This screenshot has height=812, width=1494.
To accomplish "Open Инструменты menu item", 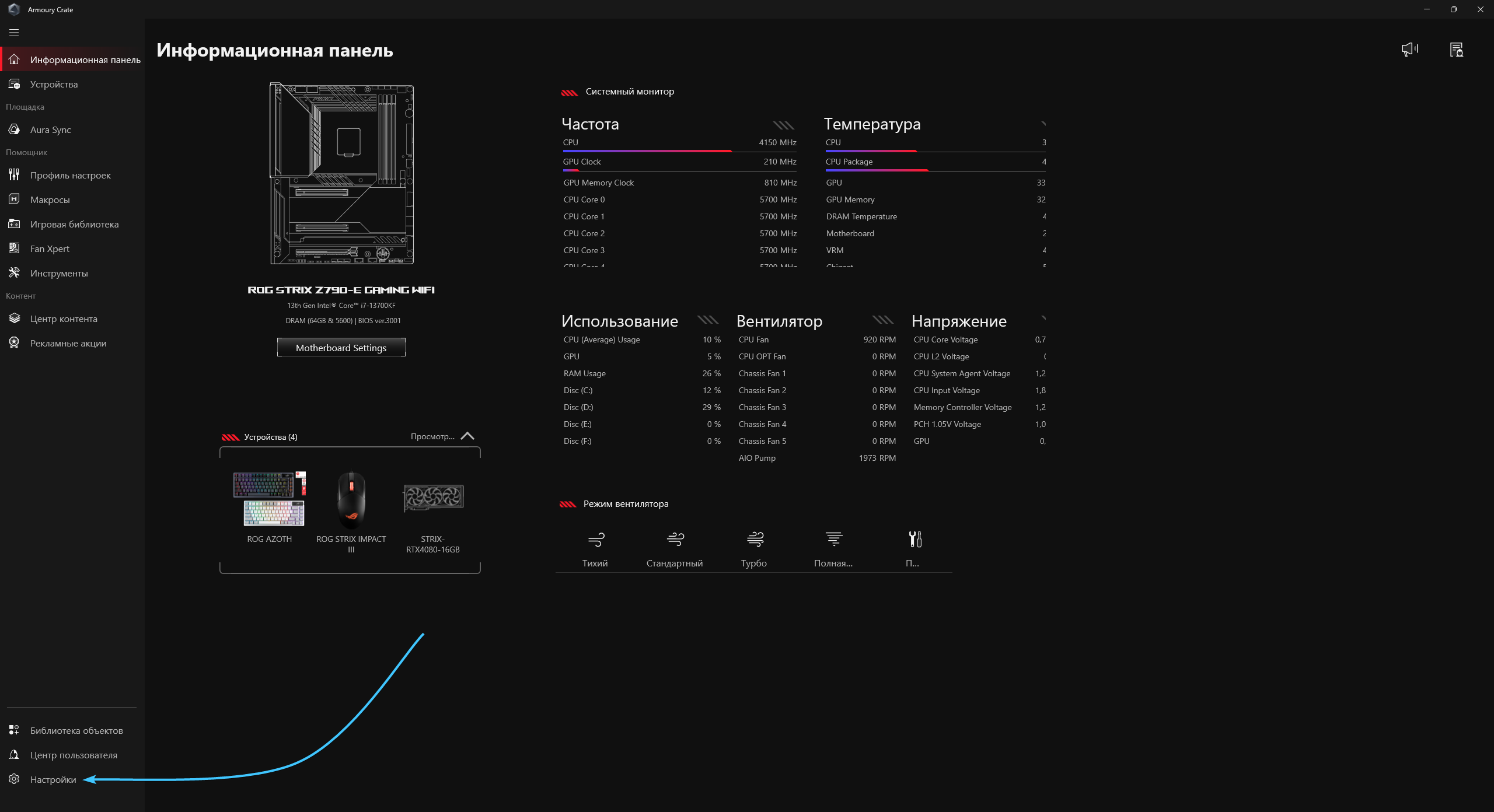I will [x=72, y=273].
